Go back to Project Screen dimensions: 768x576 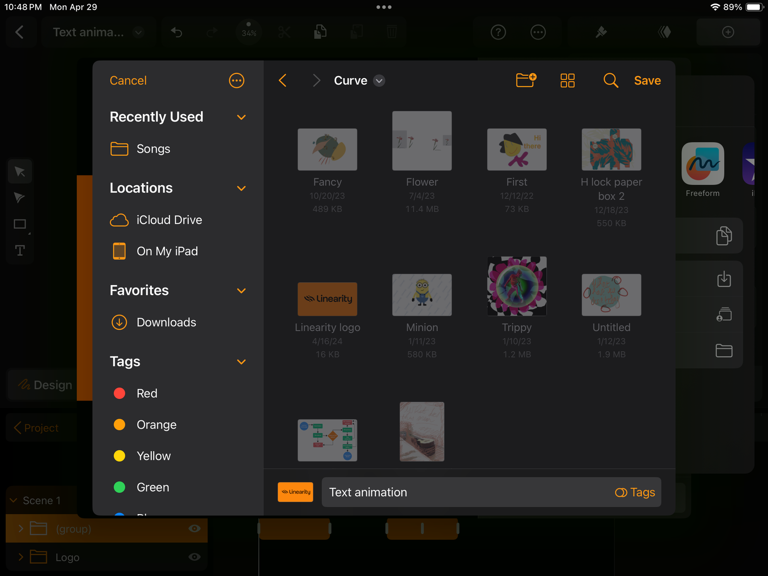point(36,428)
